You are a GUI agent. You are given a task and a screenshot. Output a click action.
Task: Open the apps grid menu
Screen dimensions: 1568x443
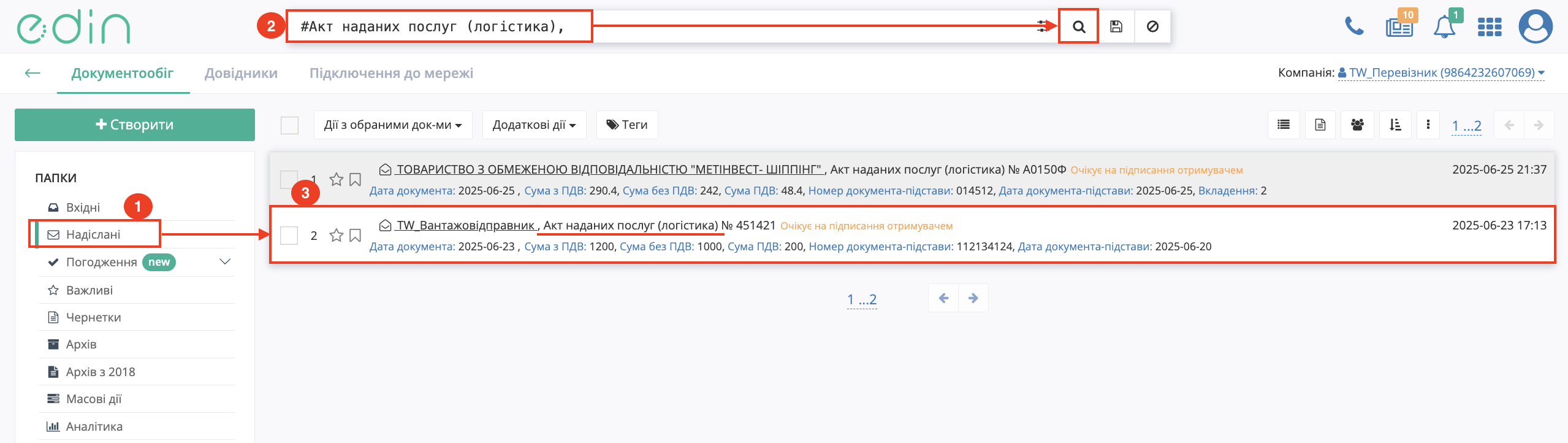[x=1489, y=27]
